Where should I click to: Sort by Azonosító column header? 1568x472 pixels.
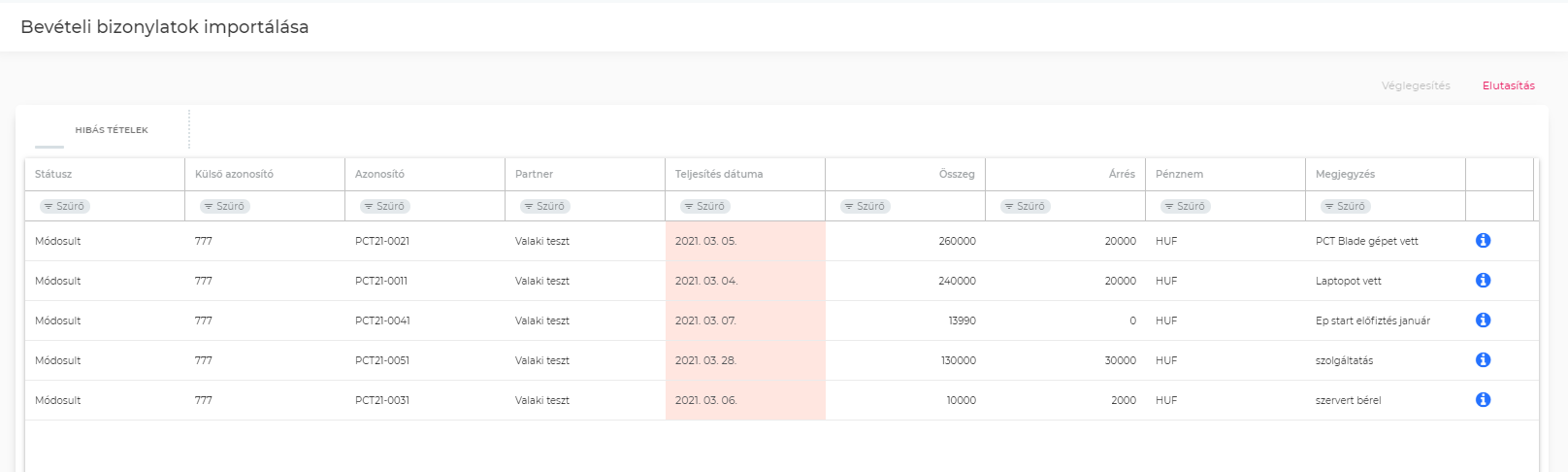[x=379, y=174]
